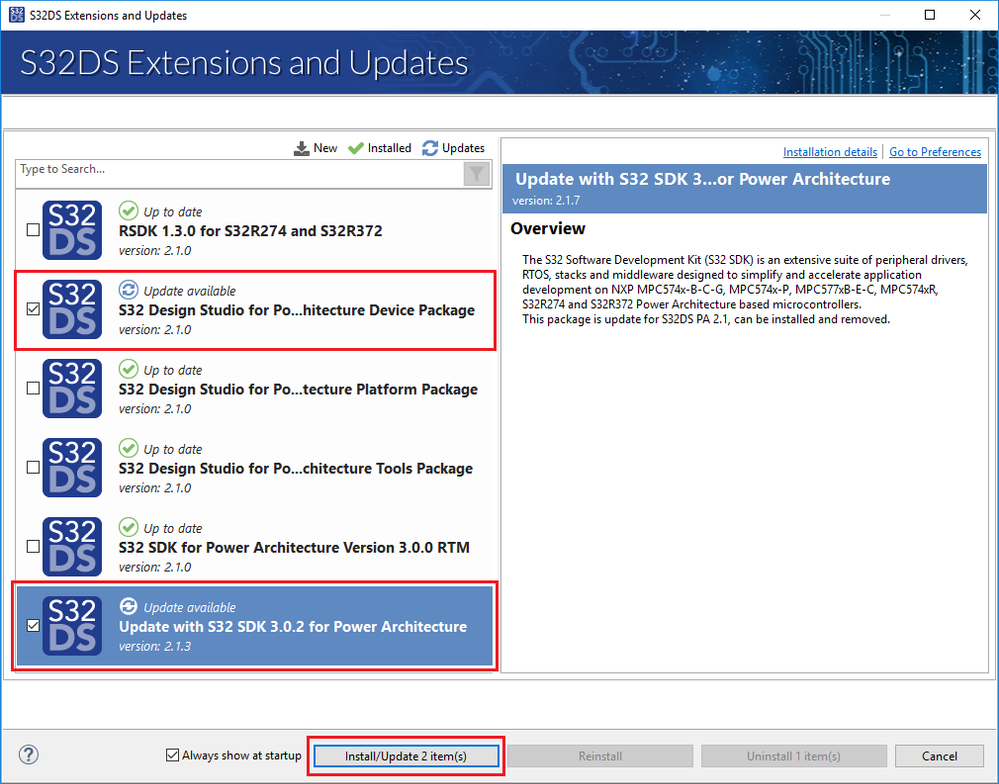This screenshot has height=784, width=999.
Task: Click the Installed green checkmark filter
Action: click(356, 148)
